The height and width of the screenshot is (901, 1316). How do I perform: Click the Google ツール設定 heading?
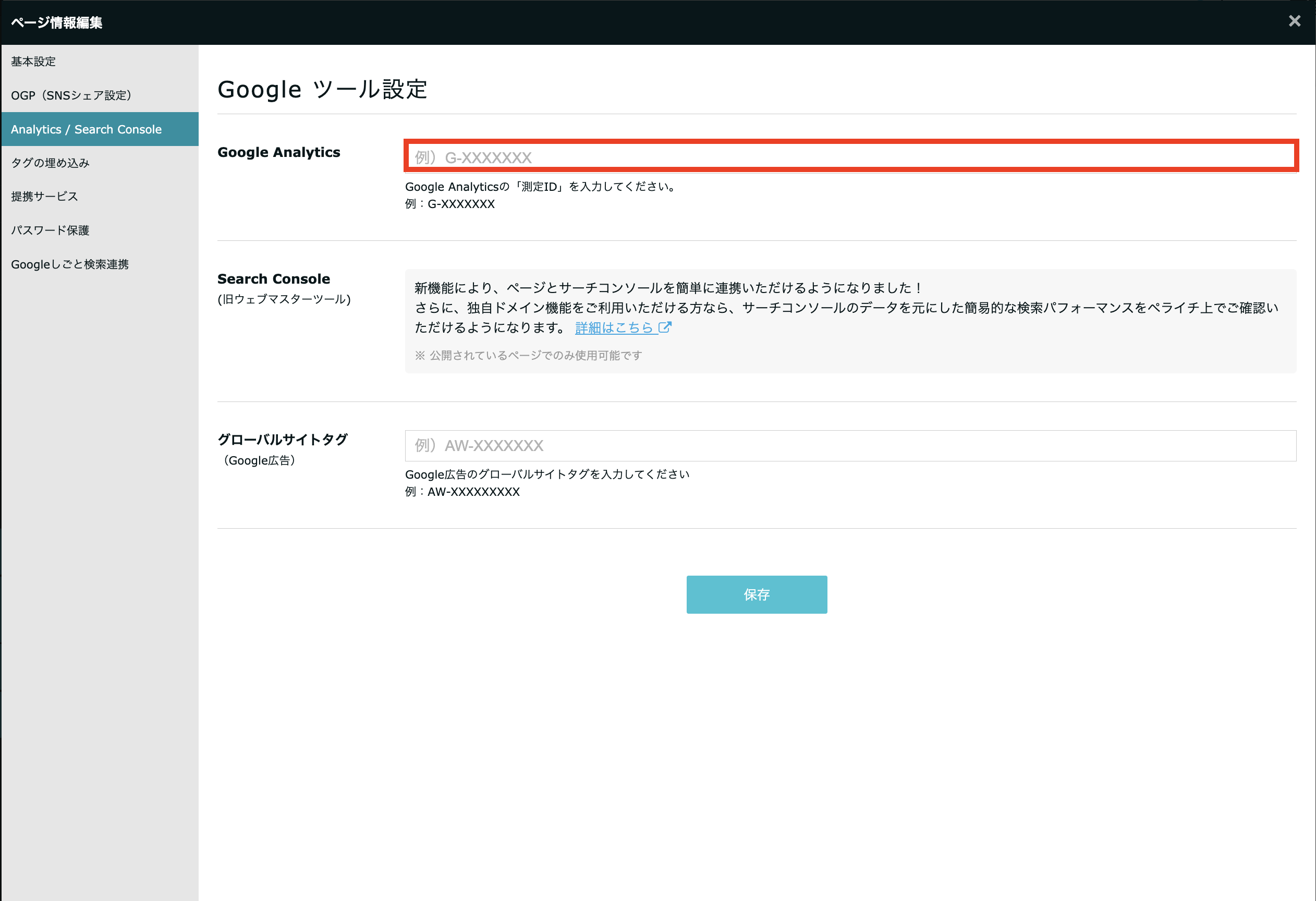click(323, 89)
